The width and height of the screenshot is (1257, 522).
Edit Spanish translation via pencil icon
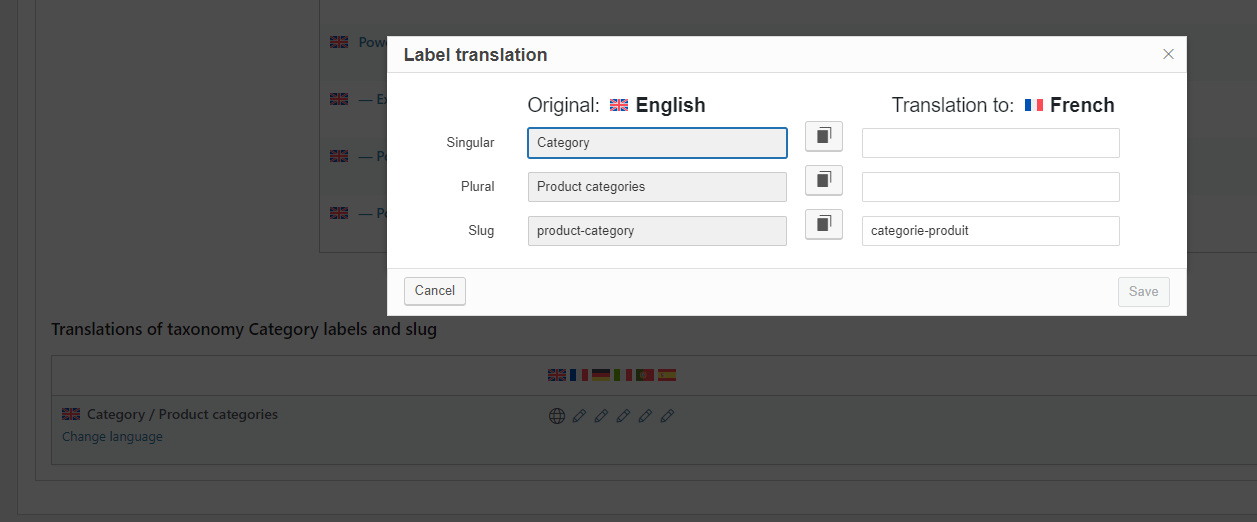click(x=667, y=416)
